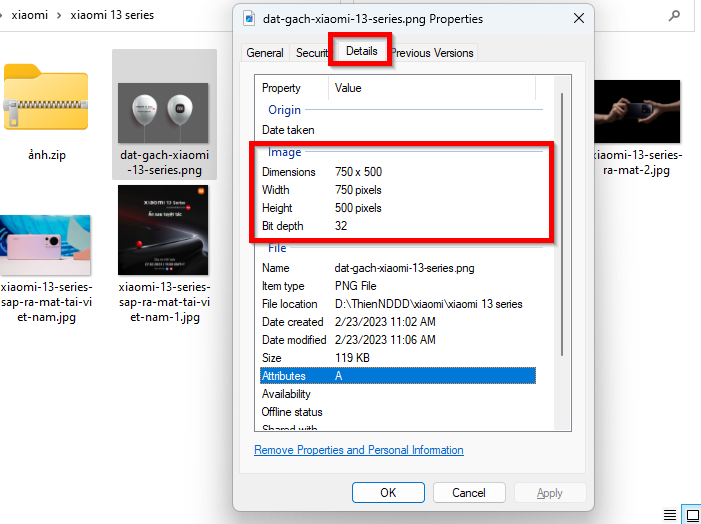
Task: Select the Date created row
Action: (x=398, y=322)
